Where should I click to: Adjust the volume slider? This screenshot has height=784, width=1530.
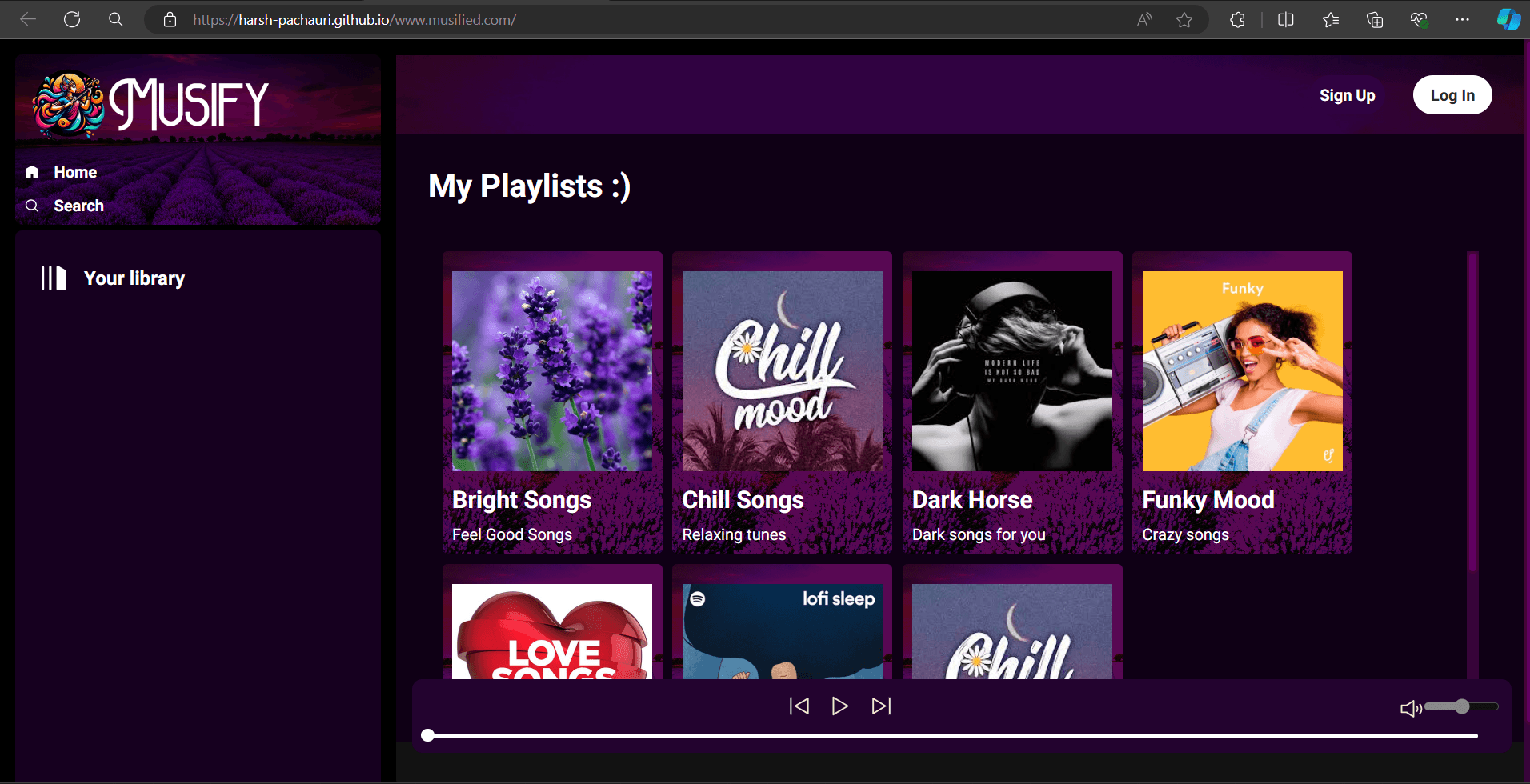pos(1461,706)
